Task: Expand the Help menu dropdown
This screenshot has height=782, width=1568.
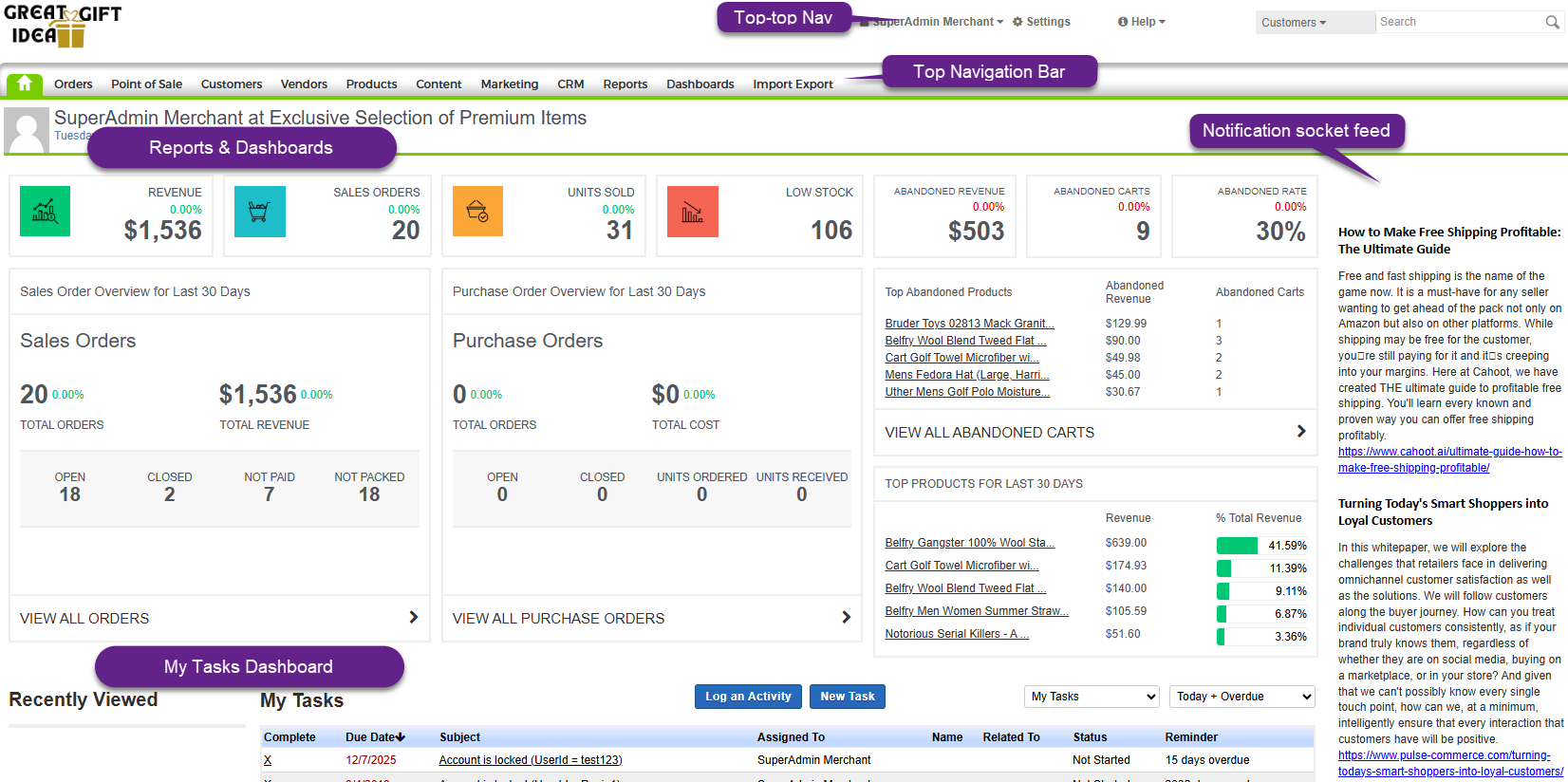Action: 1142,22
